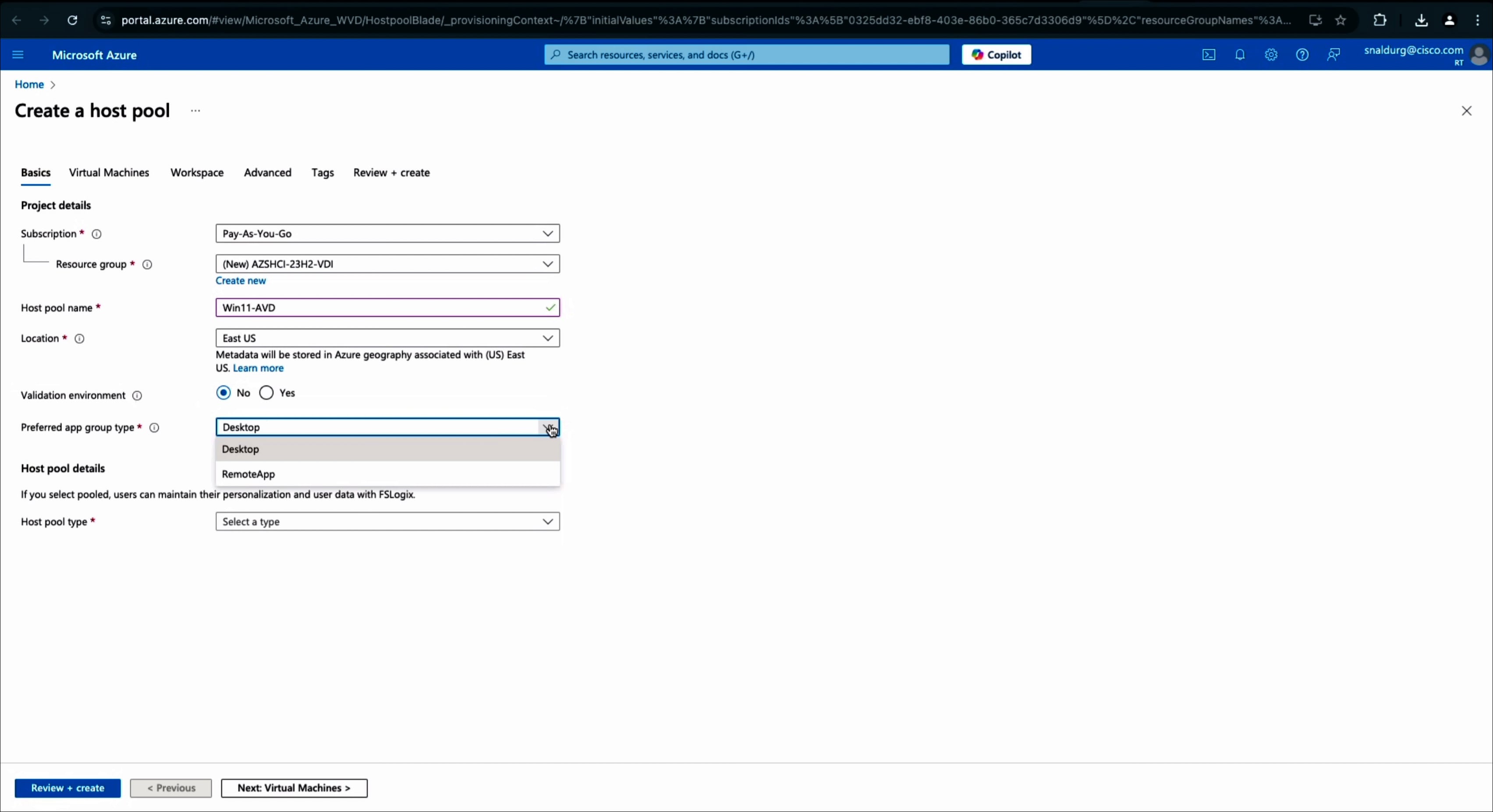Viewport: 1493px width, 812px height.
Task: Click the Microsoft Azure logo text
Action: tap(95, 55)
